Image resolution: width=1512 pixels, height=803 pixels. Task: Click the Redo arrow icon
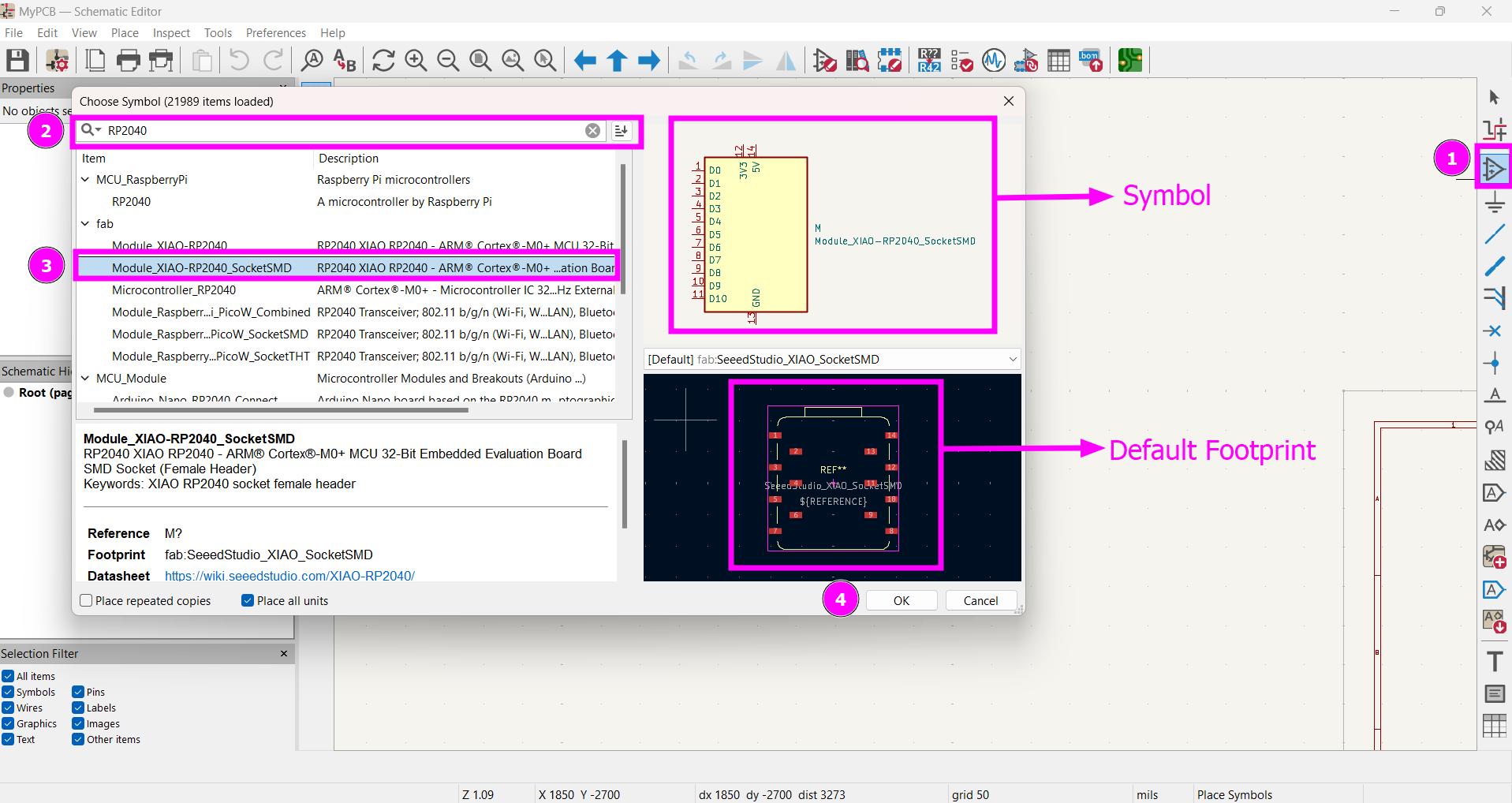pyautogui.click(x=273, y=61)
